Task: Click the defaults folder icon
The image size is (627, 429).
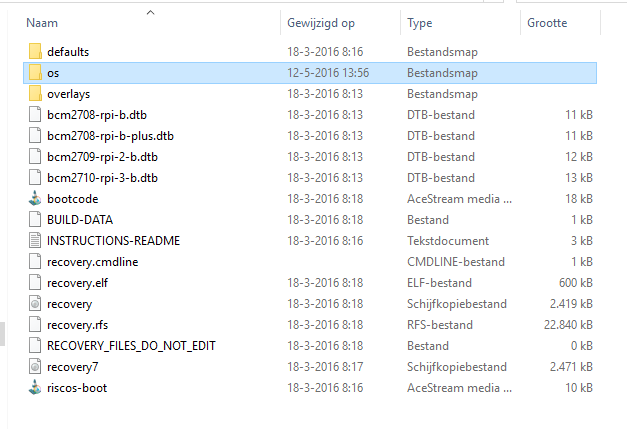Action: [35, 51]
